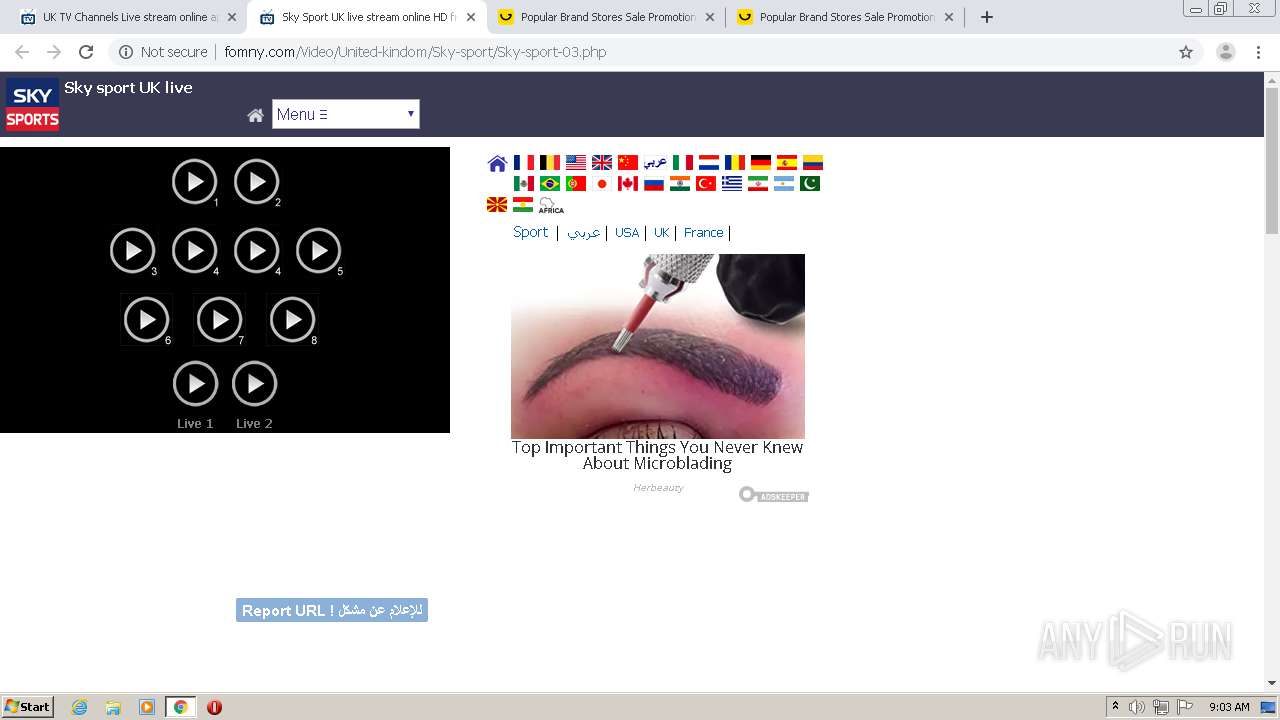Select the Spain flag icon
The width and height of the screenshot is (1280, 720).
click(787, 162)
